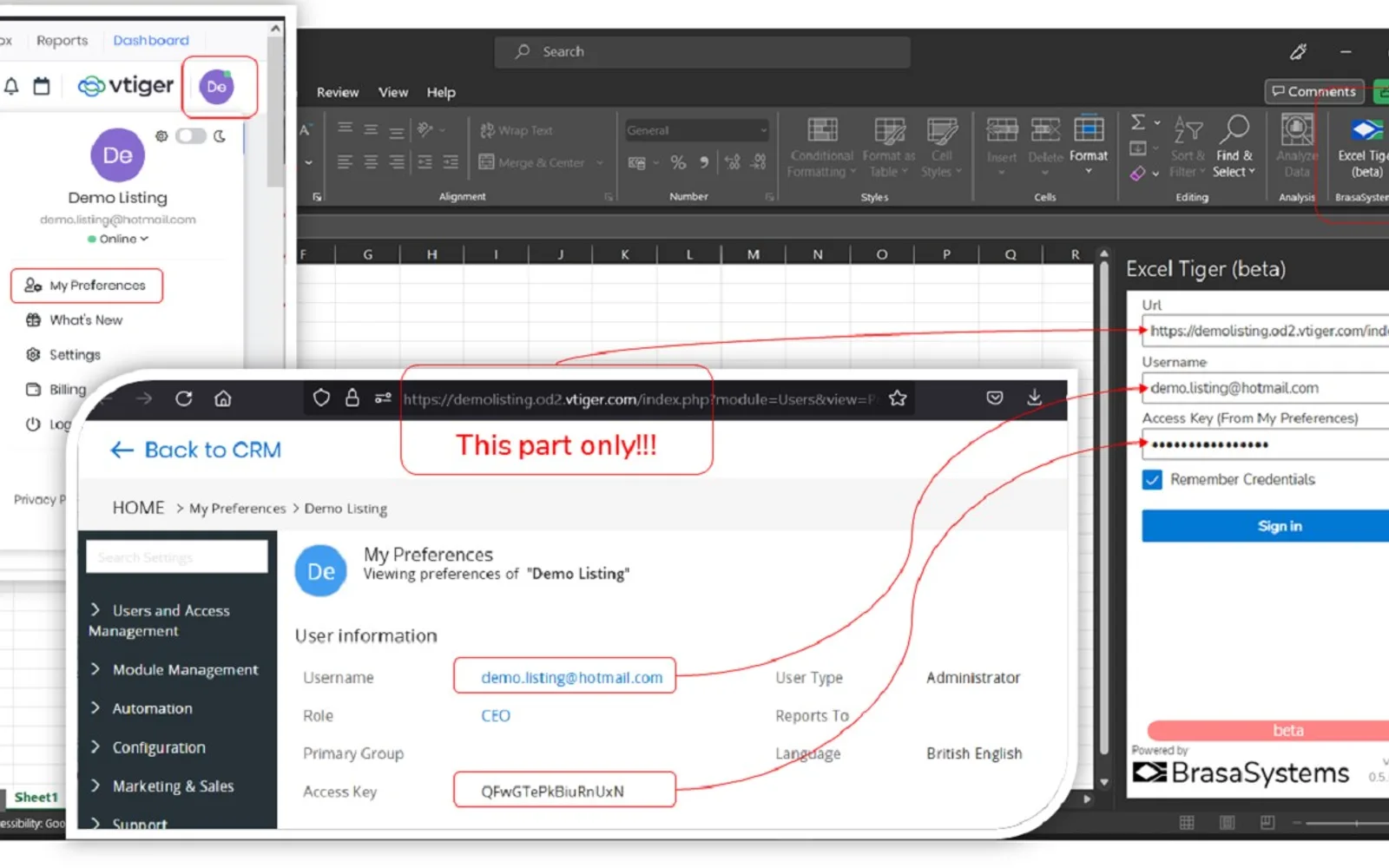Open the vtiger calendar icon
The width and height of the screenshot is (1389, 868).
(x=42, y=86)
